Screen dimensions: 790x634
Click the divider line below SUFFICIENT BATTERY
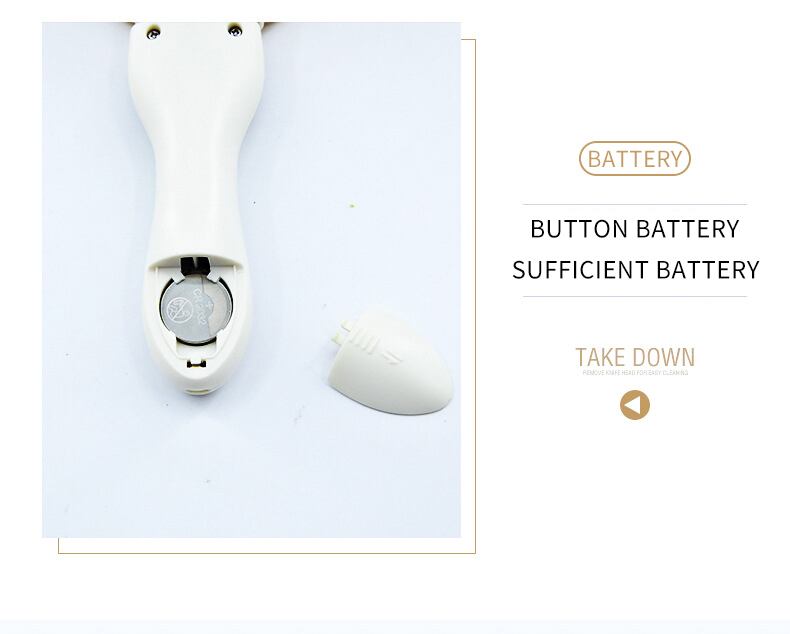(635, 296)
